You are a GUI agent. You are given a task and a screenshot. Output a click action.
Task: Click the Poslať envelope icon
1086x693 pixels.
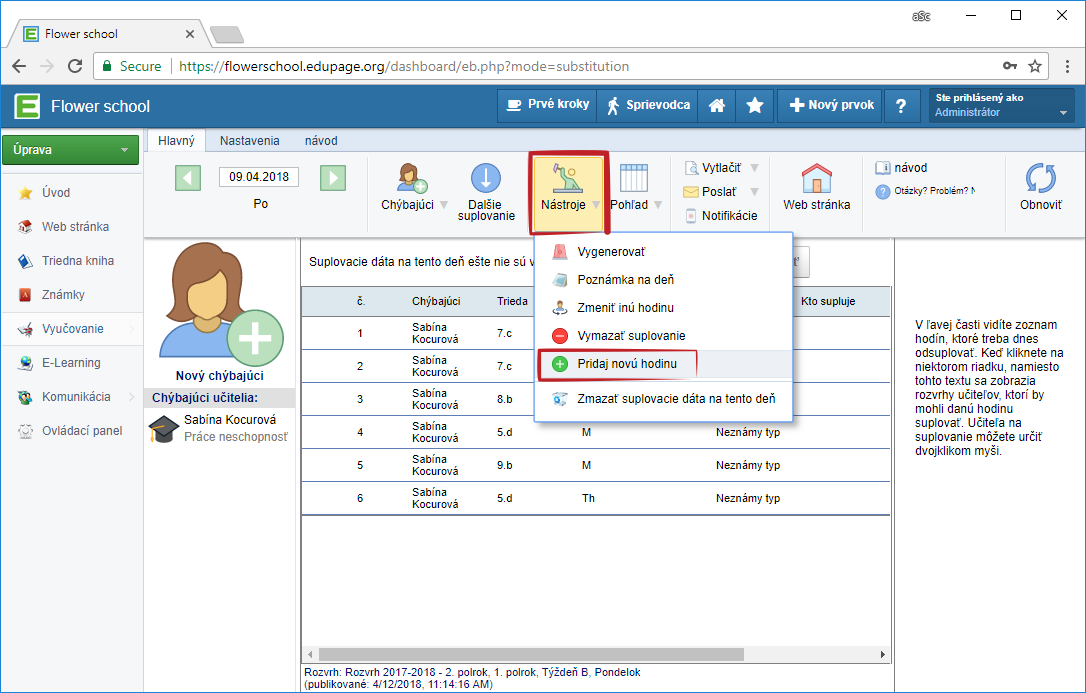(x=691, y=192)
